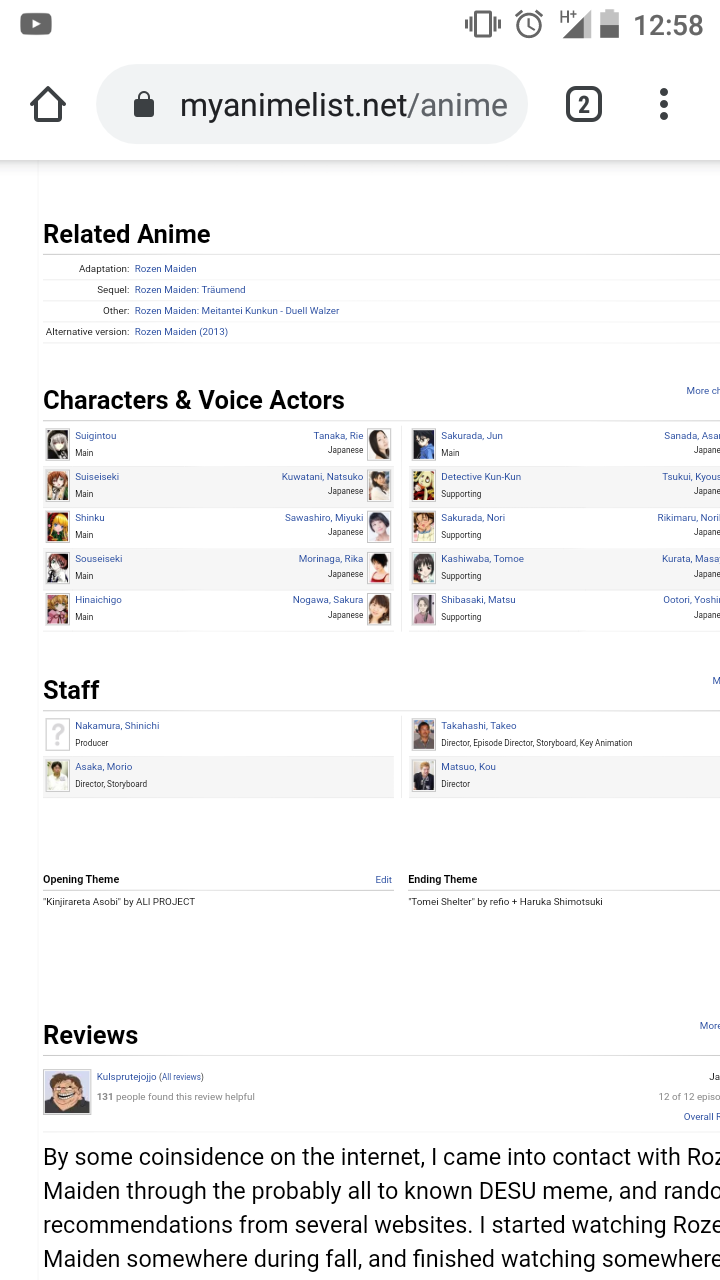Open the Sakurada, Nori character link
This screenshot has width=720, height=1280.
[x=473, y=518]
